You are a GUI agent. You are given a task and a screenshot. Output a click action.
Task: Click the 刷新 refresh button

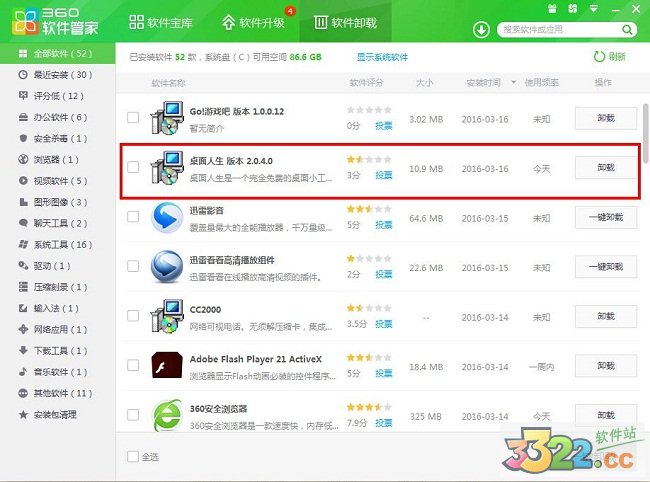[609, 56]
